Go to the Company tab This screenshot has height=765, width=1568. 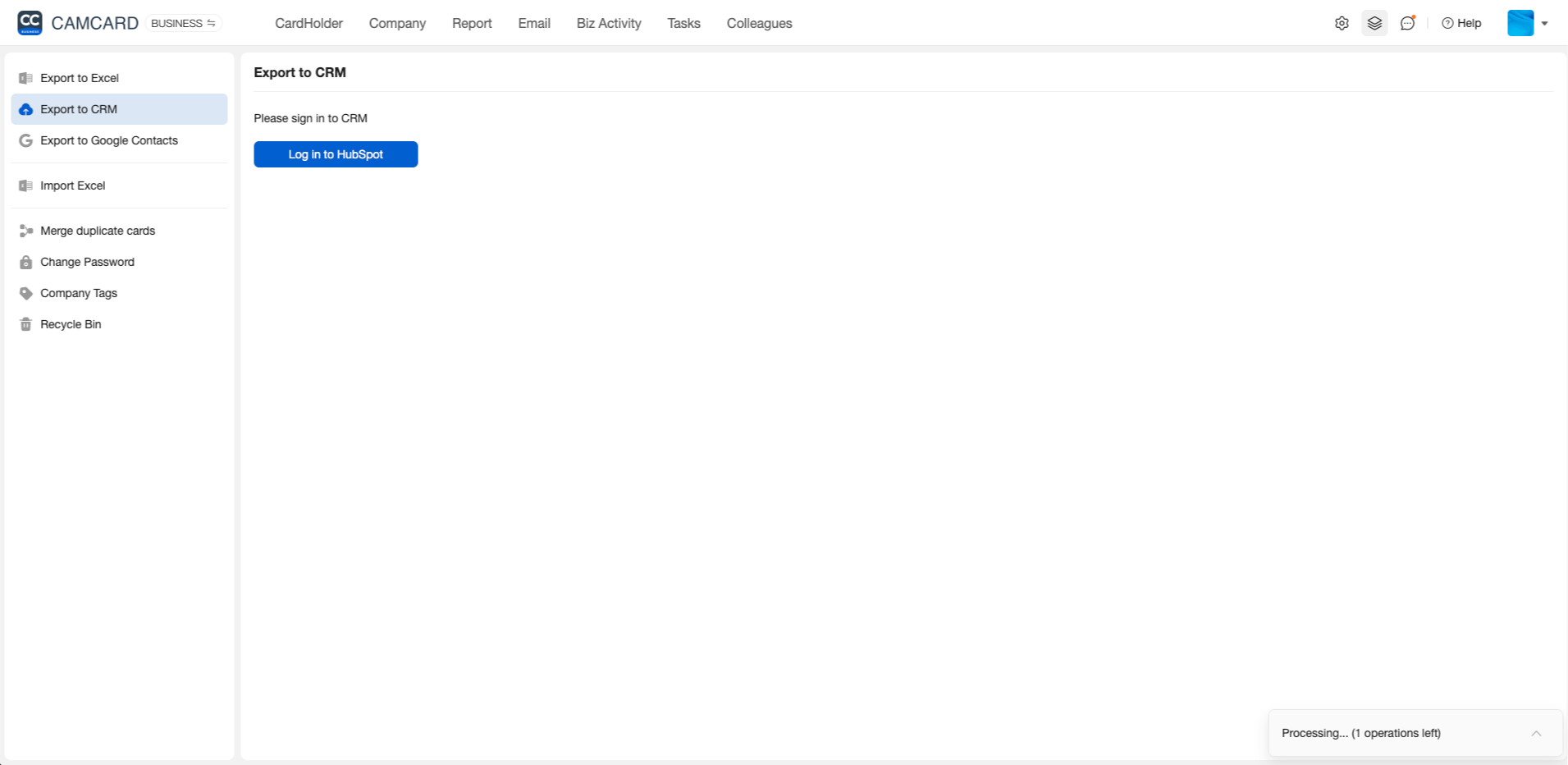point(397,23)
